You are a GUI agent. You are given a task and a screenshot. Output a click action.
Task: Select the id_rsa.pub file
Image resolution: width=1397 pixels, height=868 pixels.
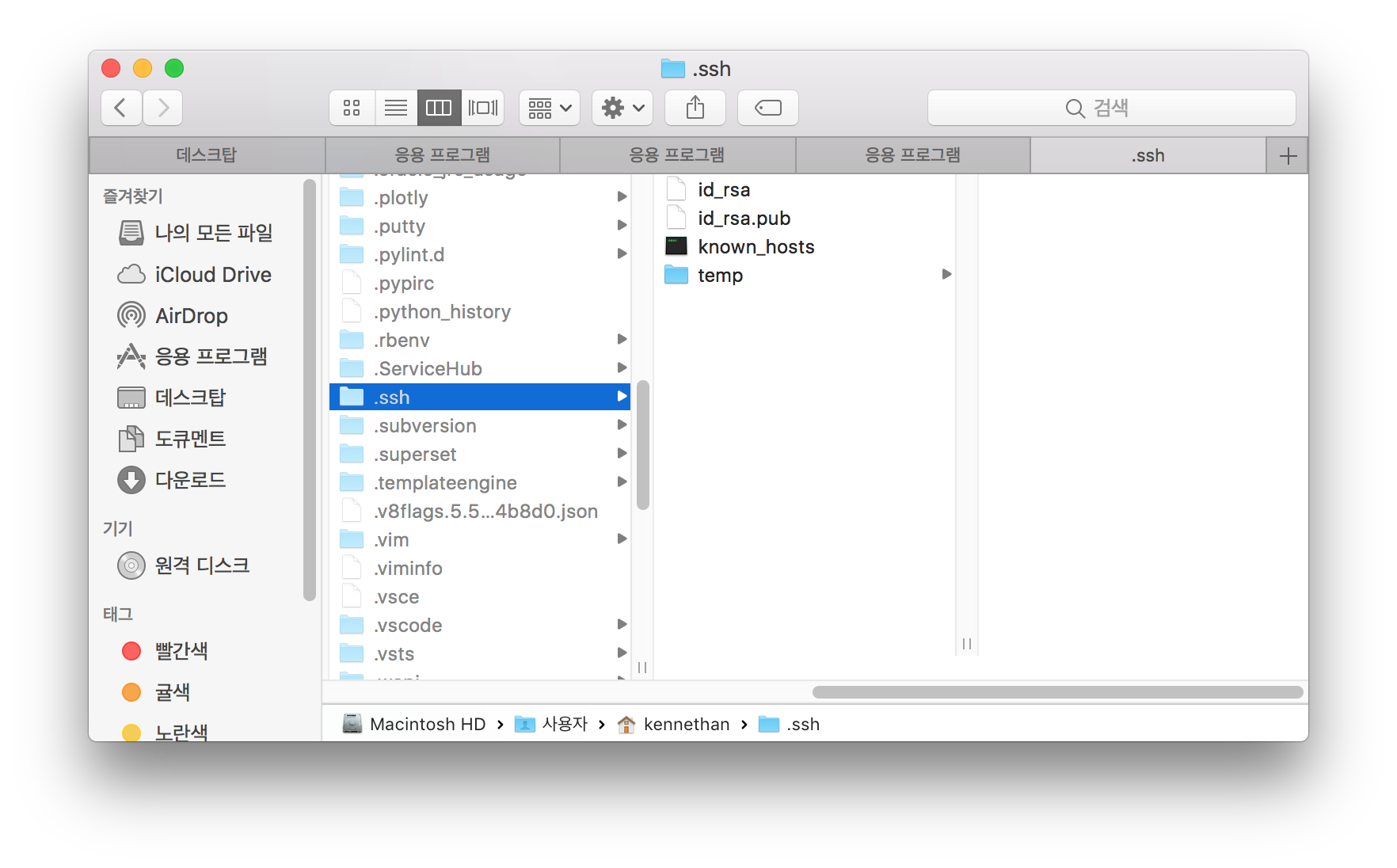743,218
